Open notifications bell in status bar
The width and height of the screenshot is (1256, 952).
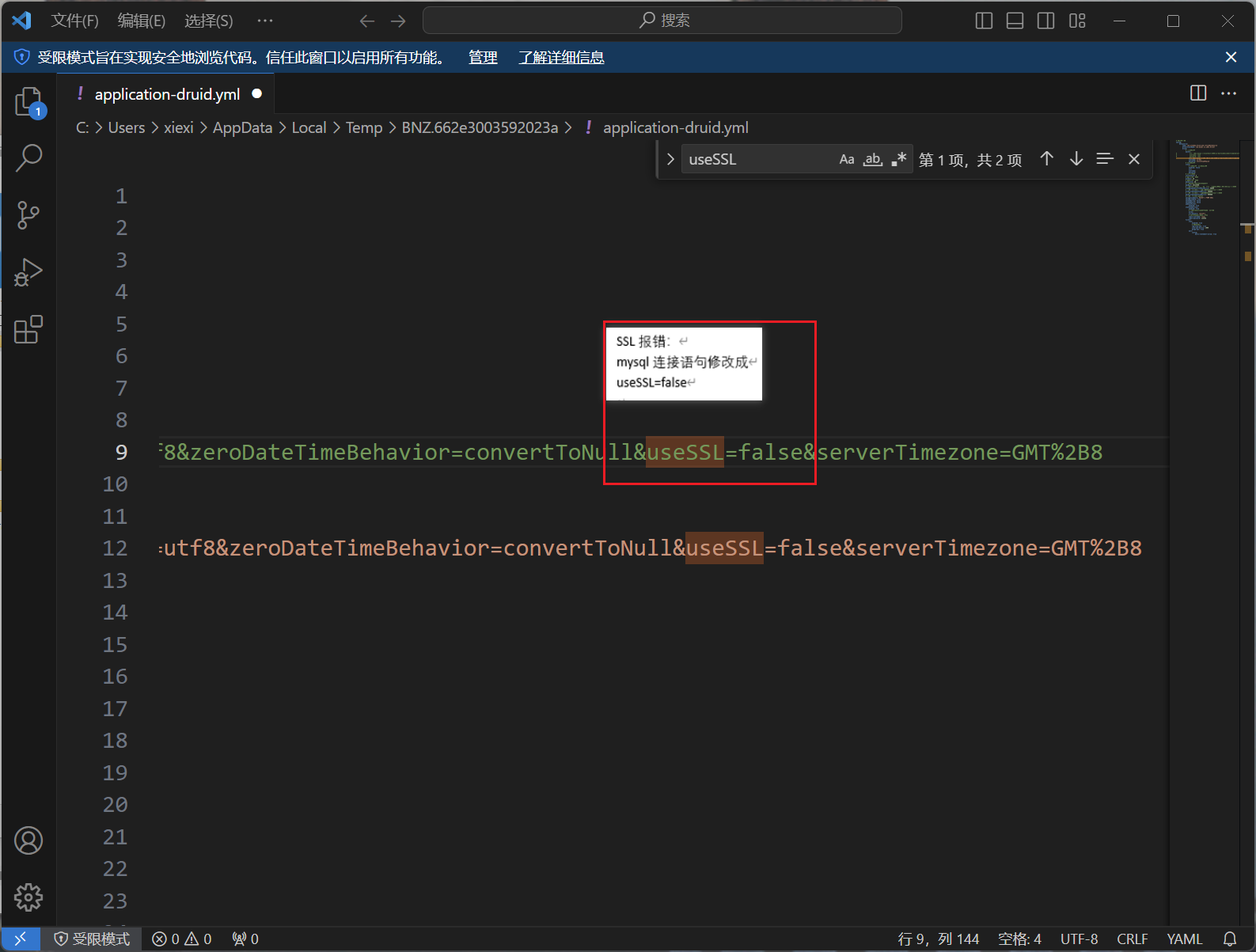click(1230, 939)
